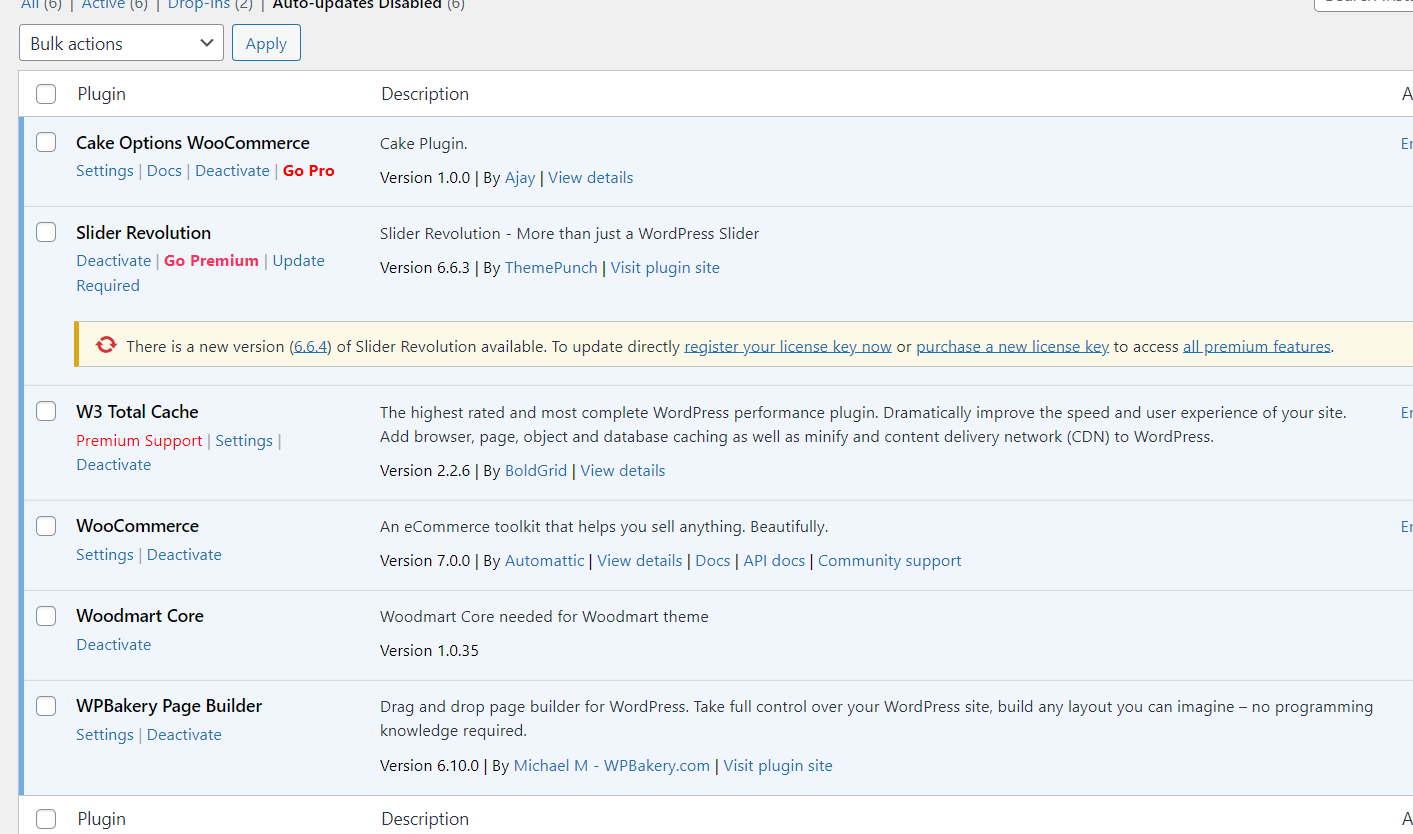Open Settings for WPBakery Page Builder
The width and height of the screenshot is (1413, 834).
(x=105, y=735)
